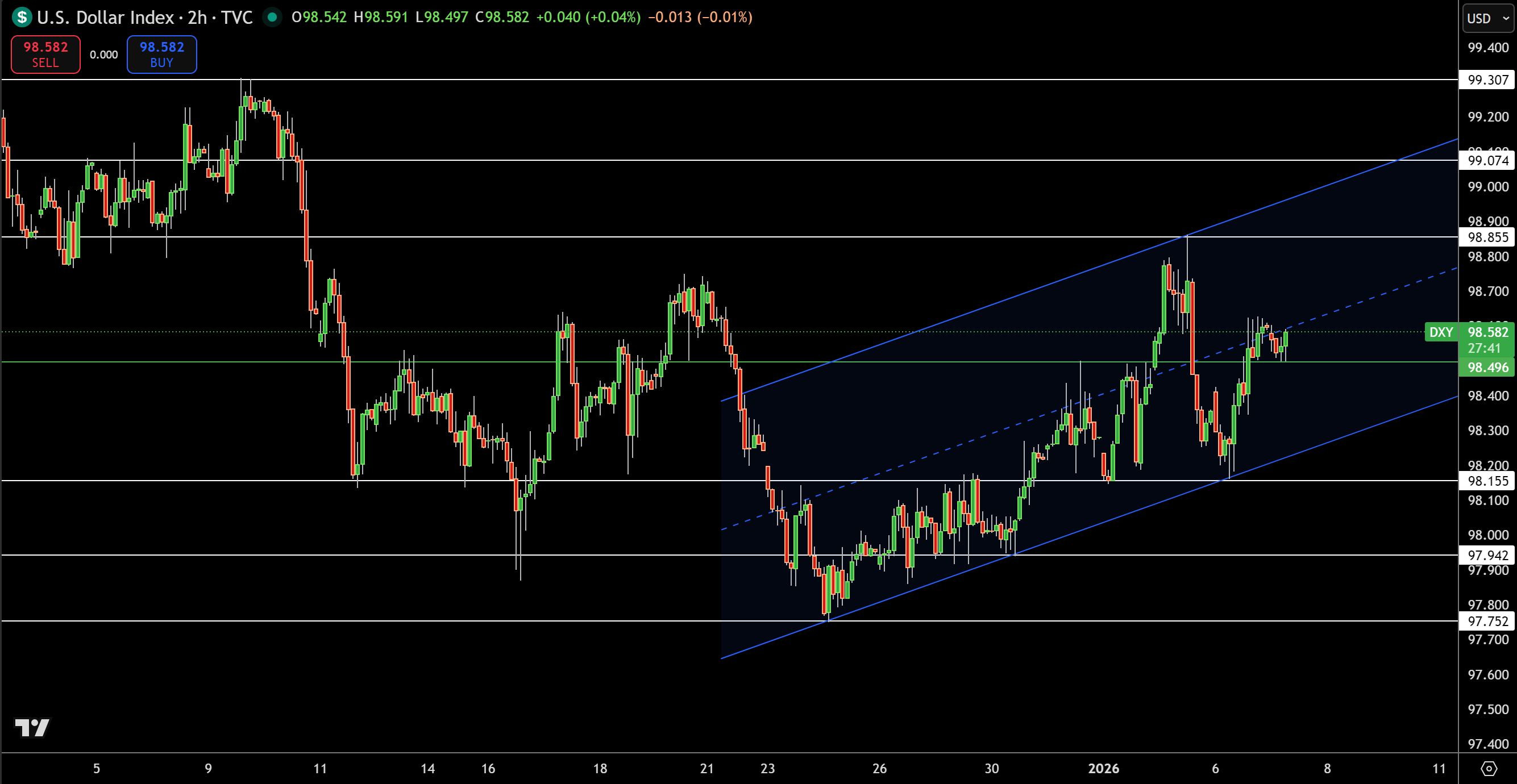Click the 99.074 horizontal line price label
The height and width of the screenshot is (784, 1517).
tap(1487, 160)
